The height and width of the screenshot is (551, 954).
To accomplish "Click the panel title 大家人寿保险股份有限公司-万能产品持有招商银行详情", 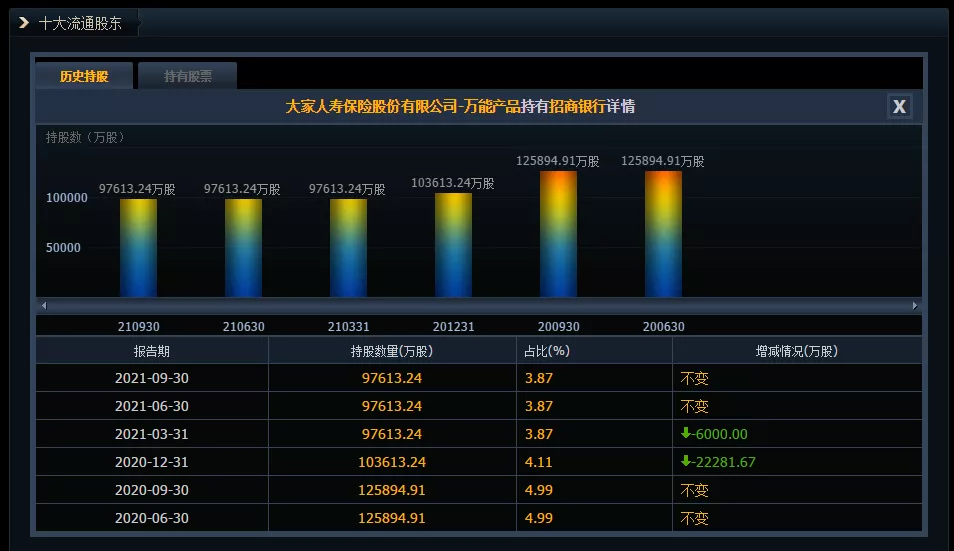I will (460, 106).
